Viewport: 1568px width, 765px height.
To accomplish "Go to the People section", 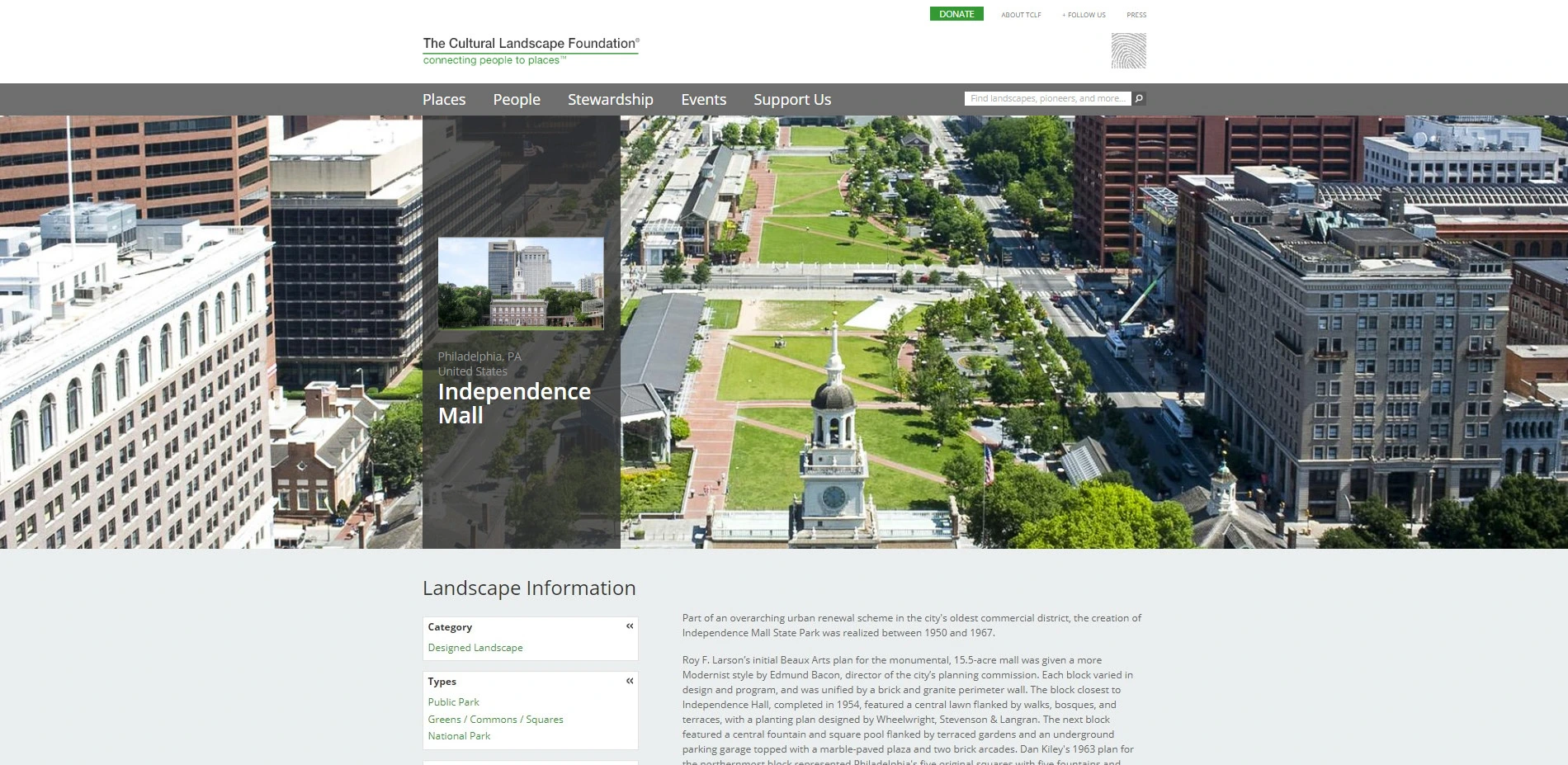I will tap(517, 99).
